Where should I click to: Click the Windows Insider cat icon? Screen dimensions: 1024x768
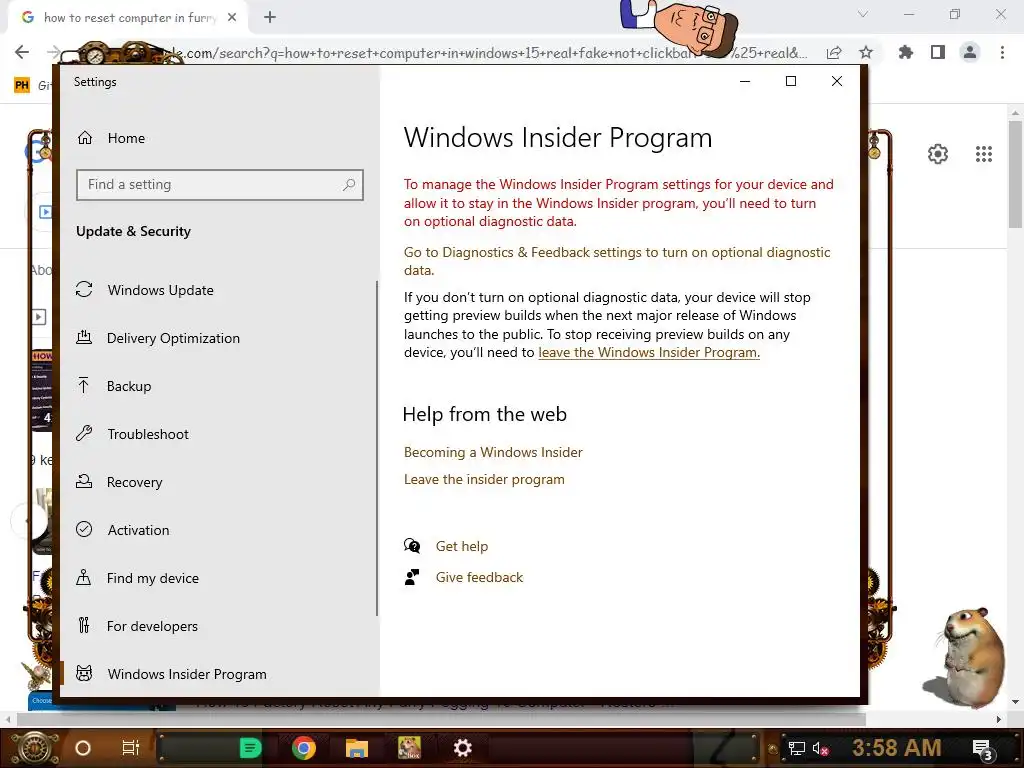click(84, 673)
